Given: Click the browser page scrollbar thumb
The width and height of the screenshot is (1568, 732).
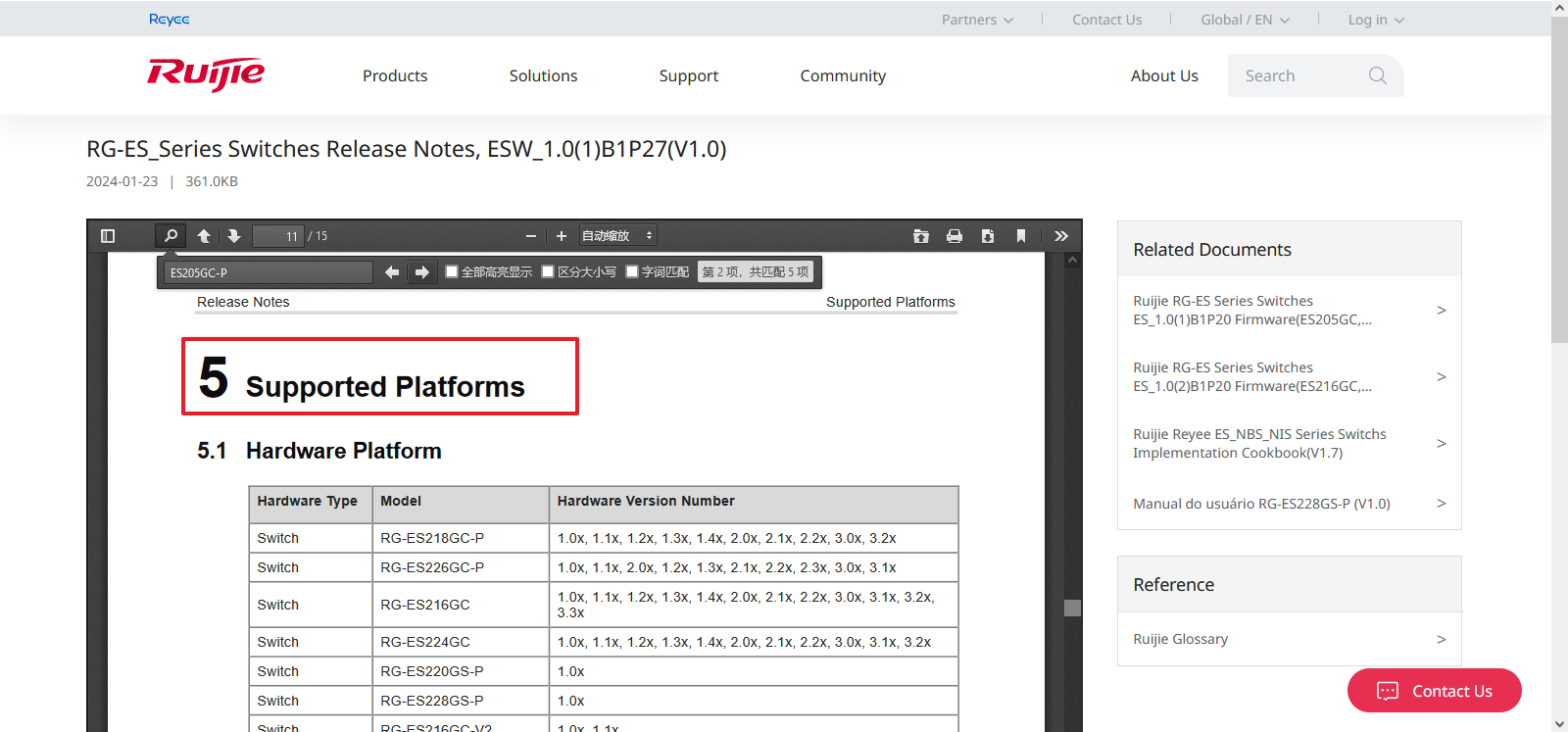Looking at the screenshot, I should (x=1559, y=181).
